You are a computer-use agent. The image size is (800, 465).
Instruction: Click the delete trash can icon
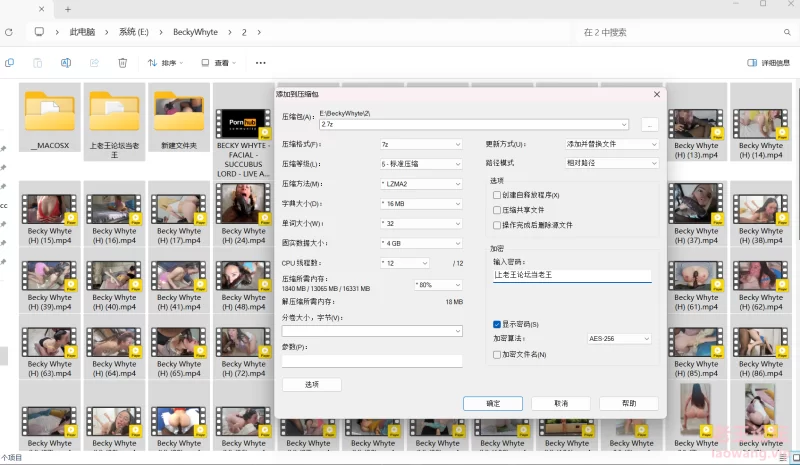click(122, 62)
